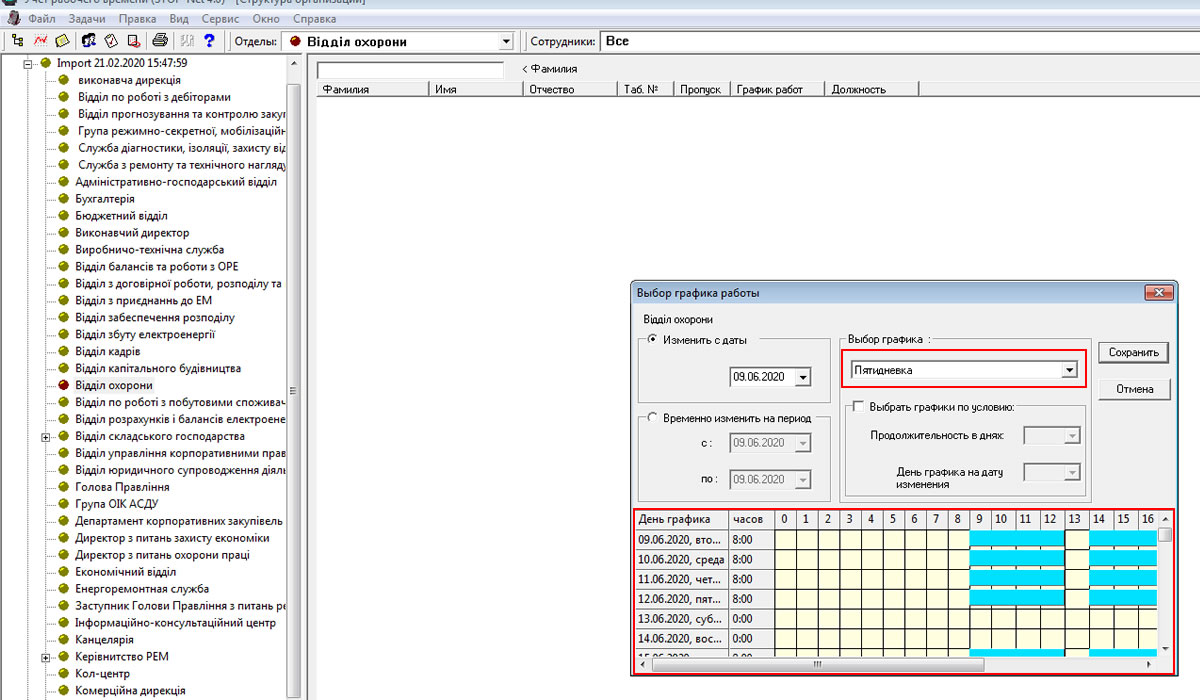Click the ball icon next to Бухгалтерія
This screenshot has height=700, width=1200.
click(64, 199)
